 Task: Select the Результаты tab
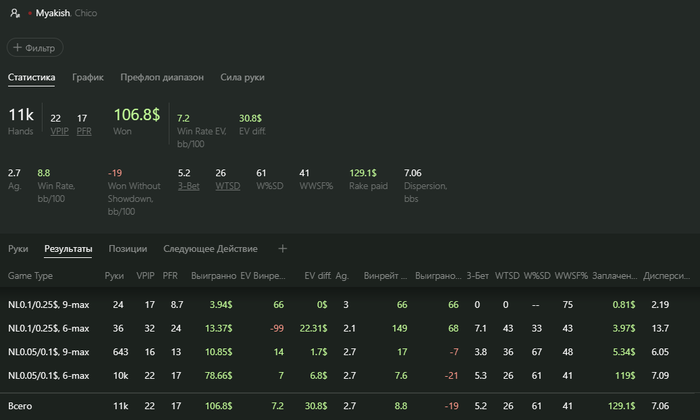click(68, 249)
